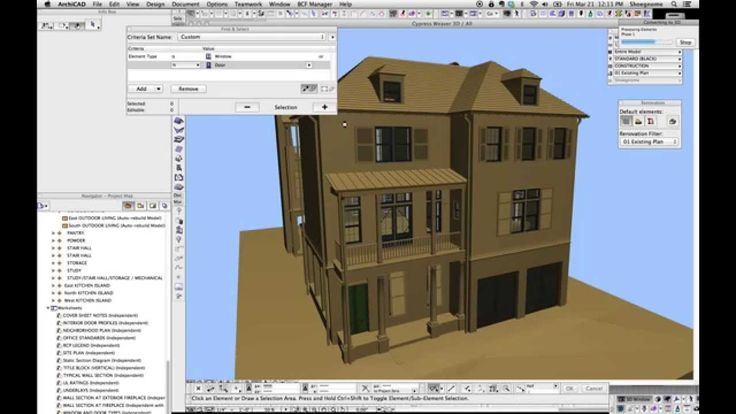
Task: Stop the 3D conversion process
Action: [x=685, y=42]
